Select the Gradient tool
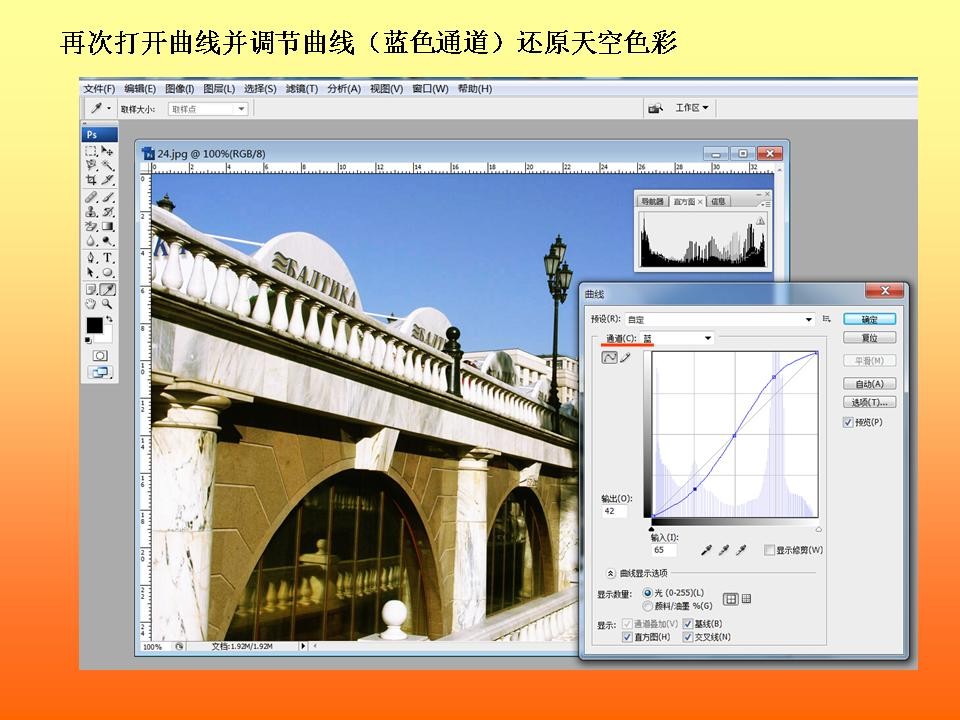Image resolution: width=960 pixels, height=720 pixels. pyautogui.click(x=108, y=227)
